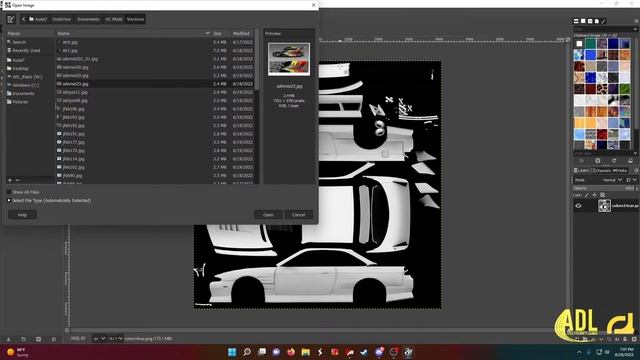Enable the Show All Files checkbox
The image size is (640, 360).
(x=9, y=192)
